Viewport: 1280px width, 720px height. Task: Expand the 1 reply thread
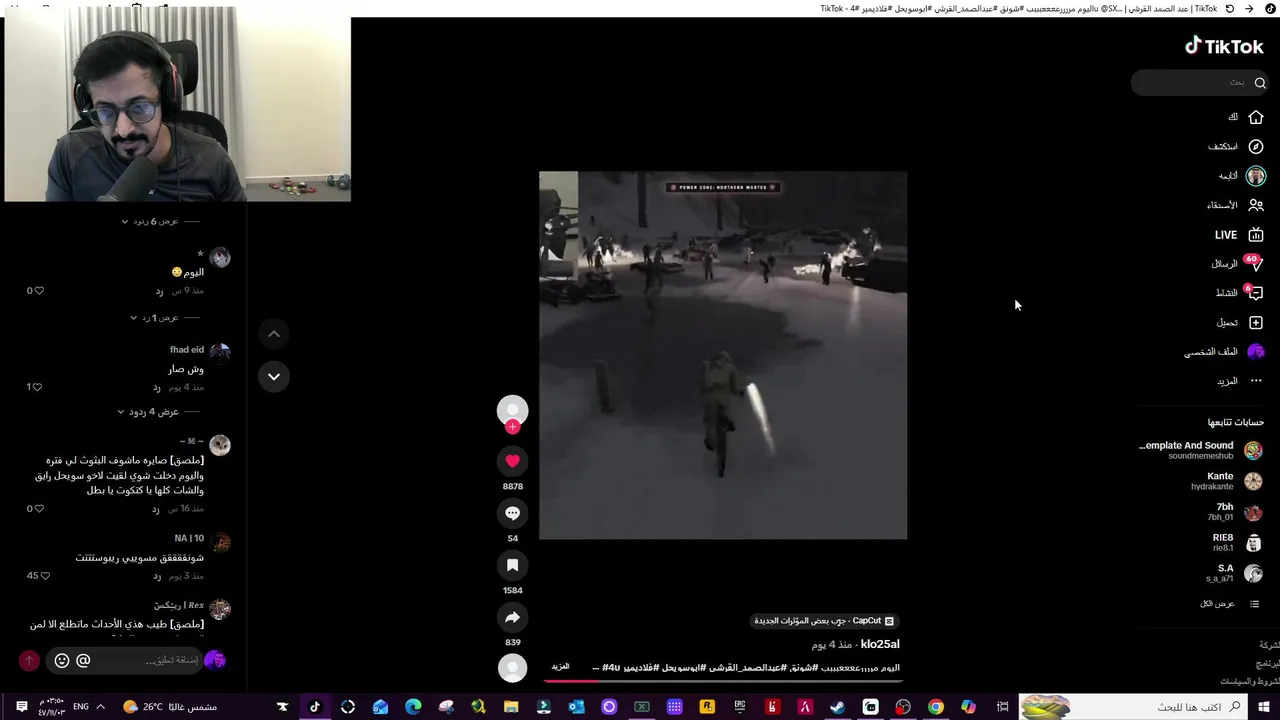pyautogui.click(x=154, y=317)
